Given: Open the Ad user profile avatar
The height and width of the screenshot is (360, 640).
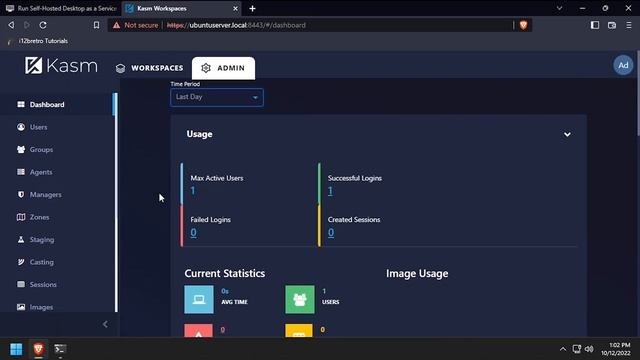Looking at the screenshot, I should coord(623,65).
